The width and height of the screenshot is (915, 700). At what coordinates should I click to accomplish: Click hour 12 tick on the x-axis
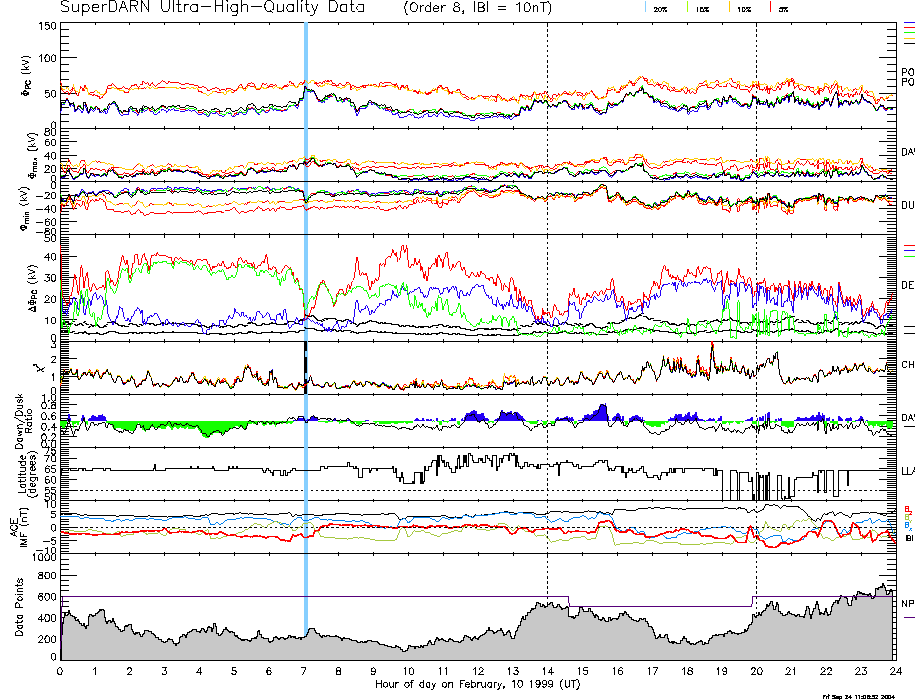[x=478, y=671]
